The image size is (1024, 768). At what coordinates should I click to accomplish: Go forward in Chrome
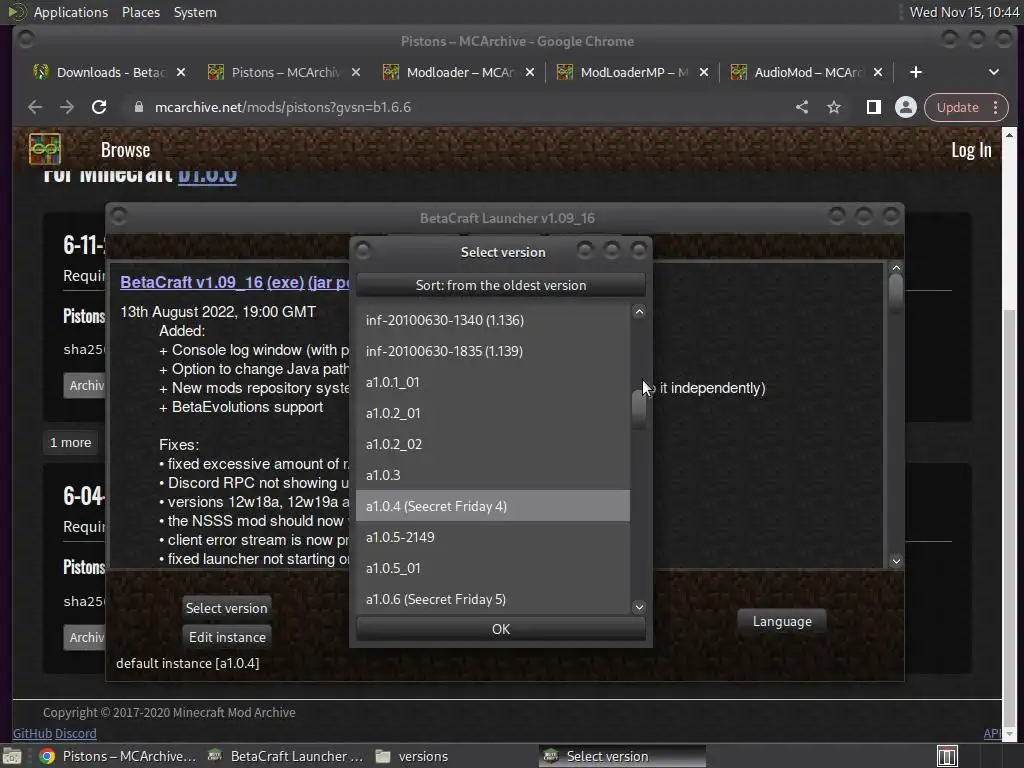tap(67, 107)
